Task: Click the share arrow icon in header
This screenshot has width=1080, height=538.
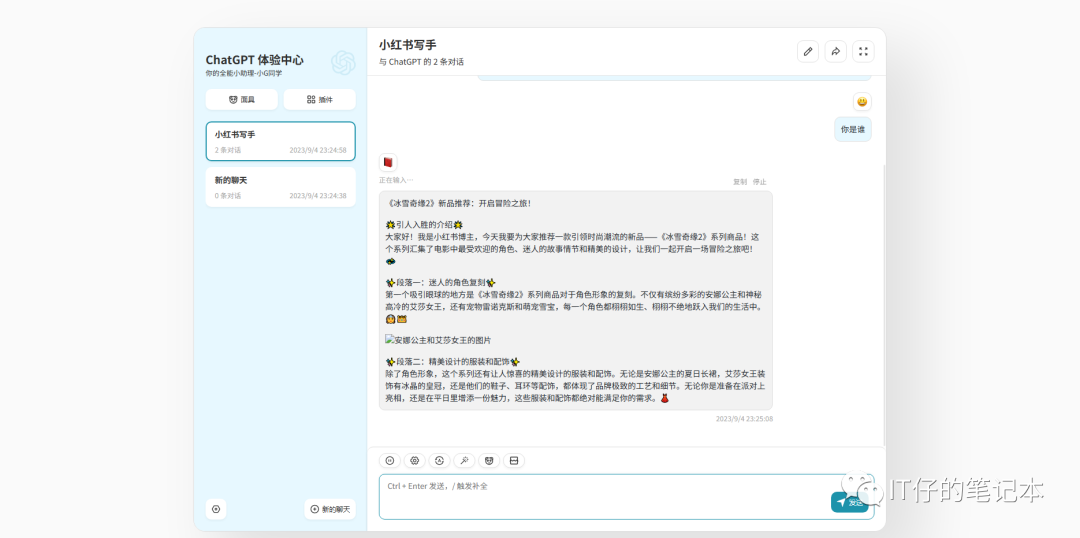Action: 836,52
